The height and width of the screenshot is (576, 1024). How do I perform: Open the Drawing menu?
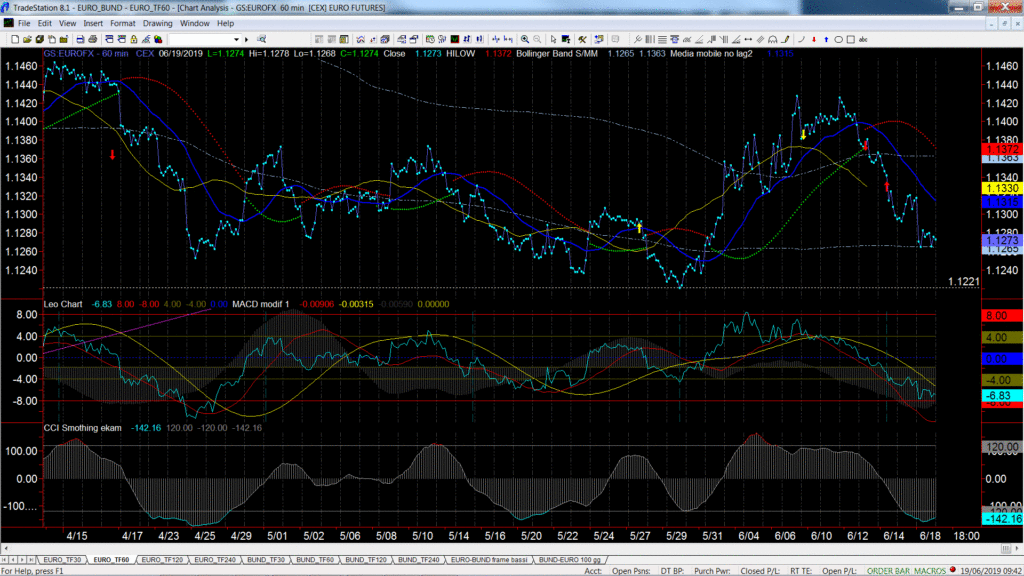pos(157,24)
